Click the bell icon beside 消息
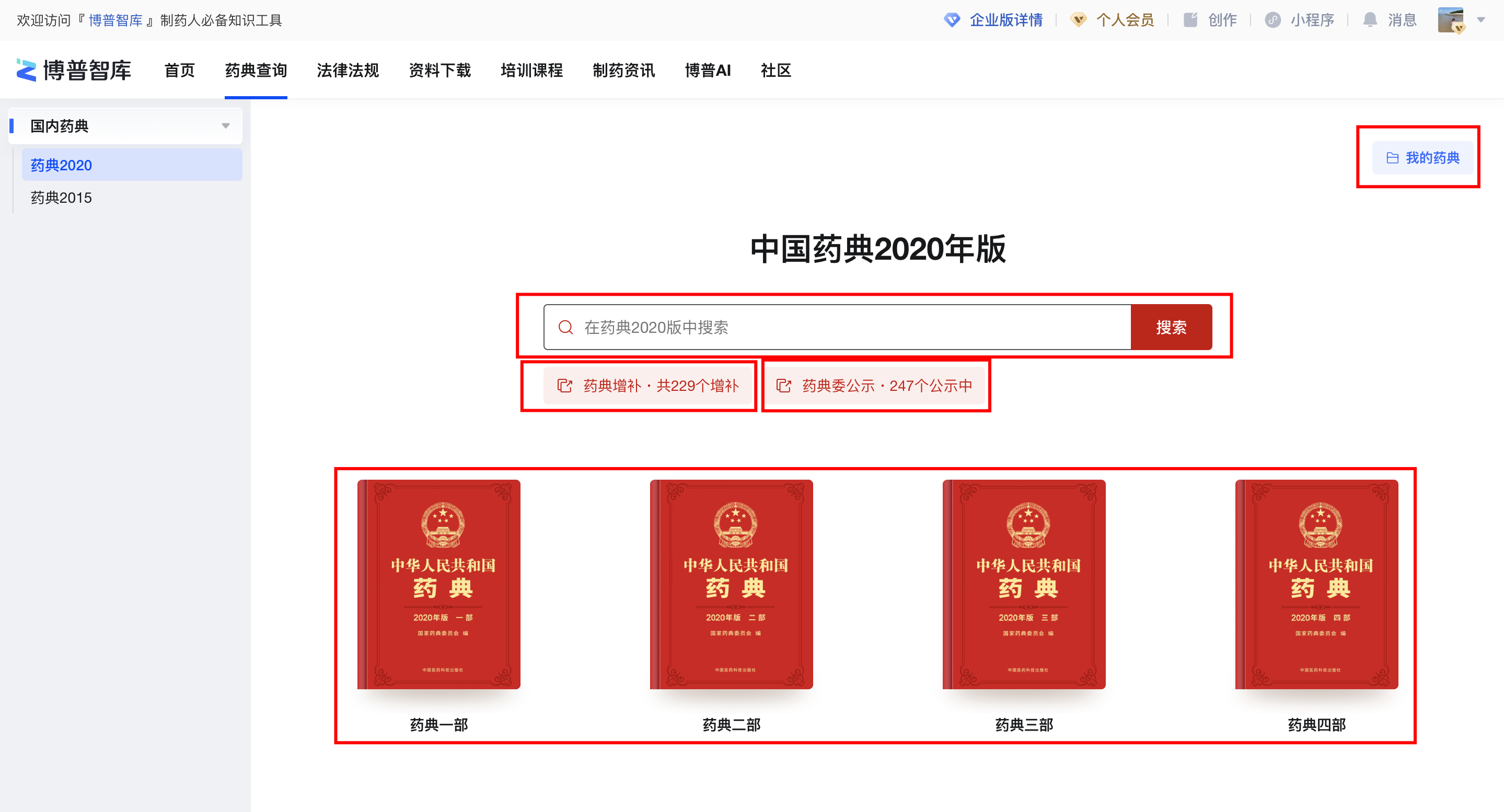 coord(1370,20)
